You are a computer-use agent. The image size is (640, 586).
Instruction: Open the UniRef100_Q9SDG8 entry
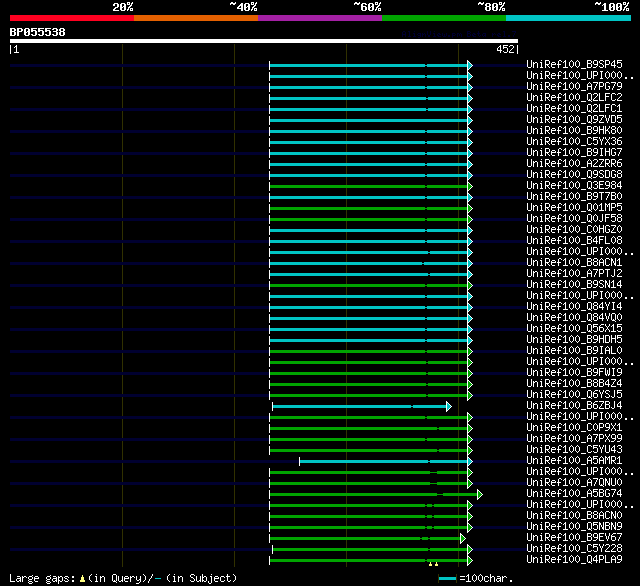[x=574, y=175]
